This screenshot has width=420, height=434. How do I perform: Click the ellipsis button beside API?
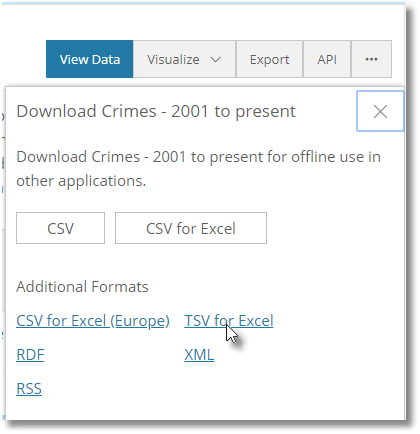(371, 59)
